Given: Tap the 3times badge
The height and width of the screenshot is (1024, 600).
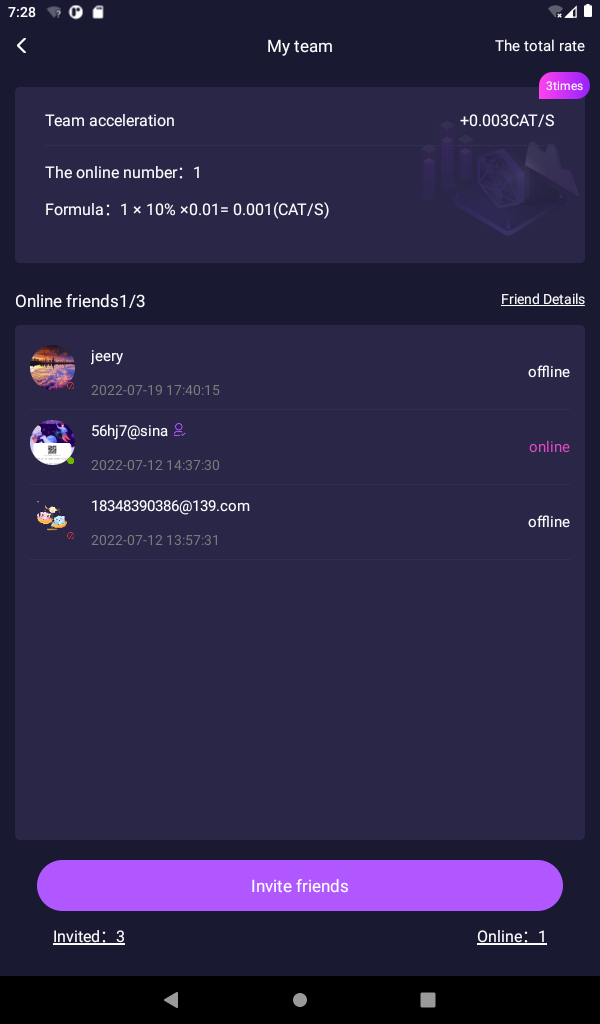Looking at the screenshot, I should click(x=564, y=86).
